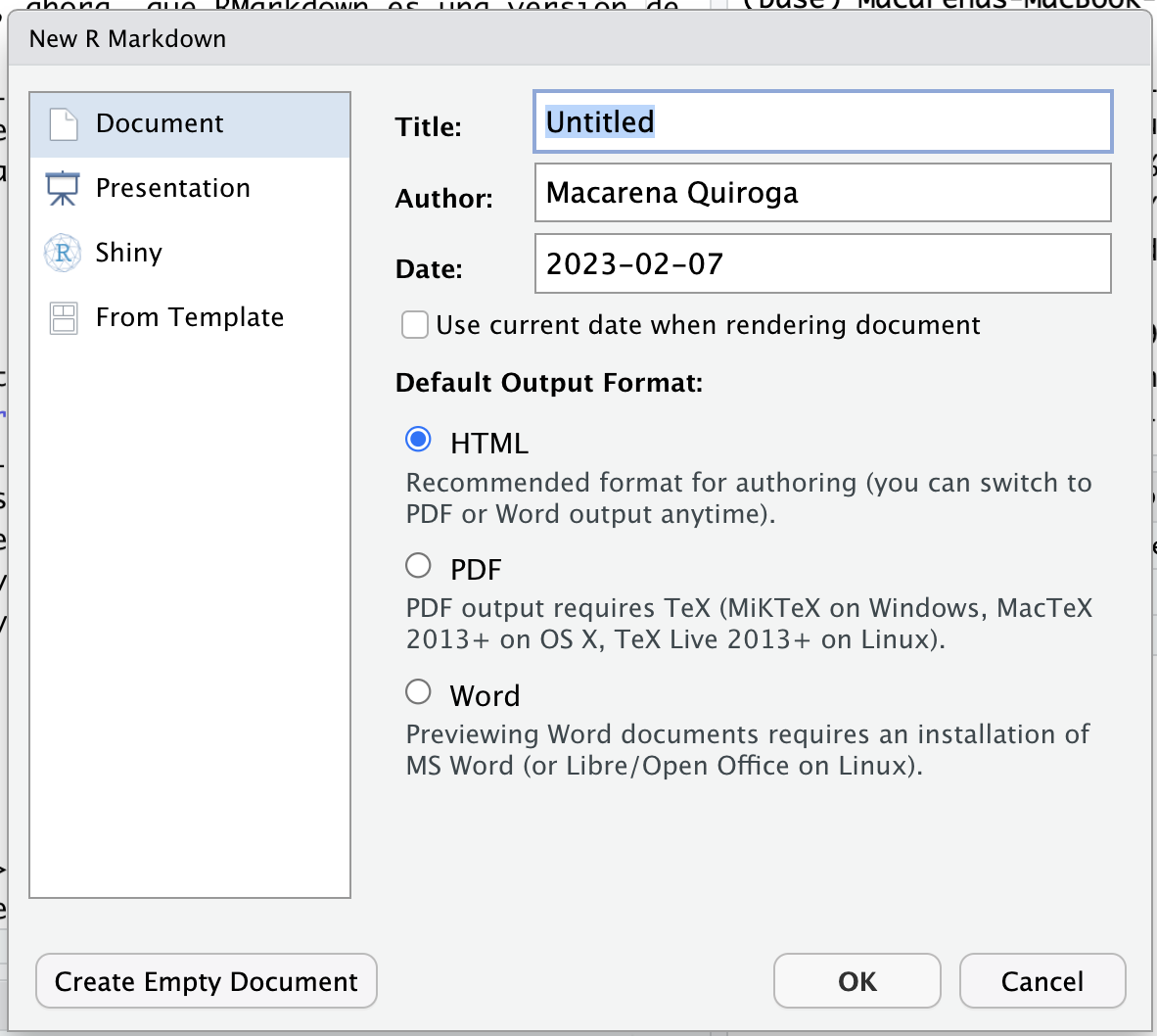Click the Date field showing 2023-02-07

822,263
